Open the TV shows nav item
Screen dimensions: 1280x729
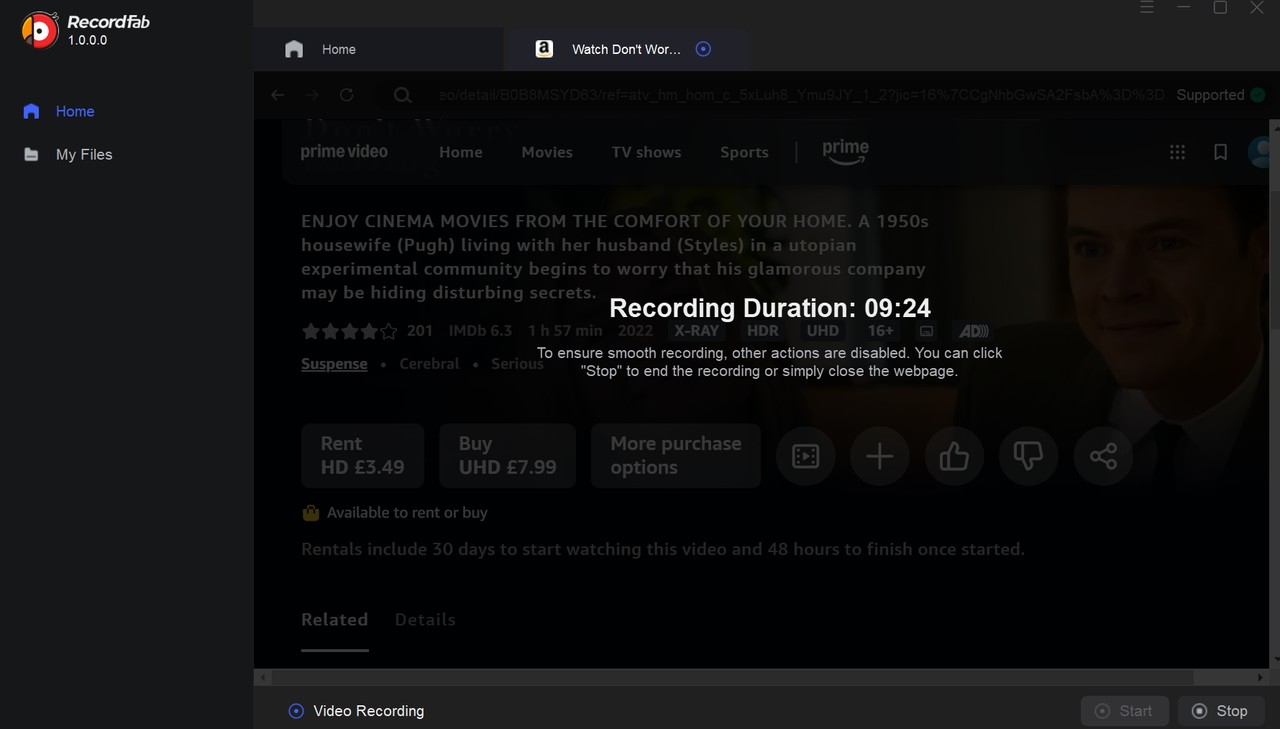[646, 152]
